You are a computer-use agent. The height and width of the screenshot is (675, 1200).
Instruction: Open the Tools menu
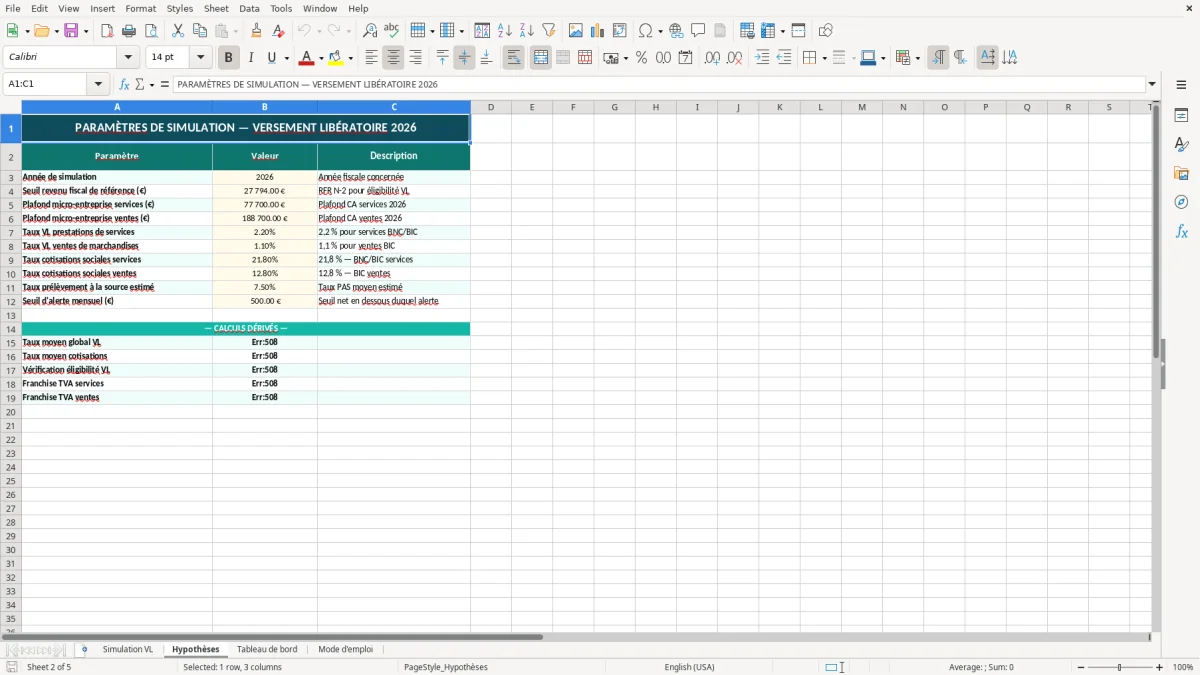pyautogui.click(x=281, y=8)
